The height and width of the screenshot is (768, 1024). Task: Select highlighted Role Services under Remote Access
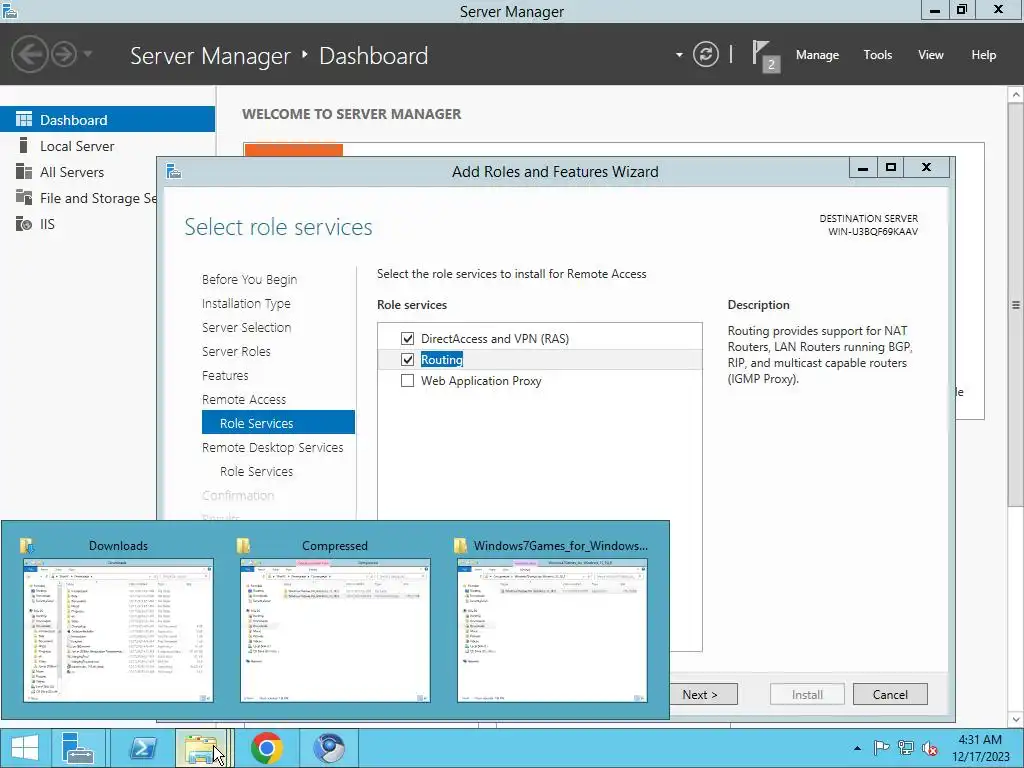tap(278, 423)
